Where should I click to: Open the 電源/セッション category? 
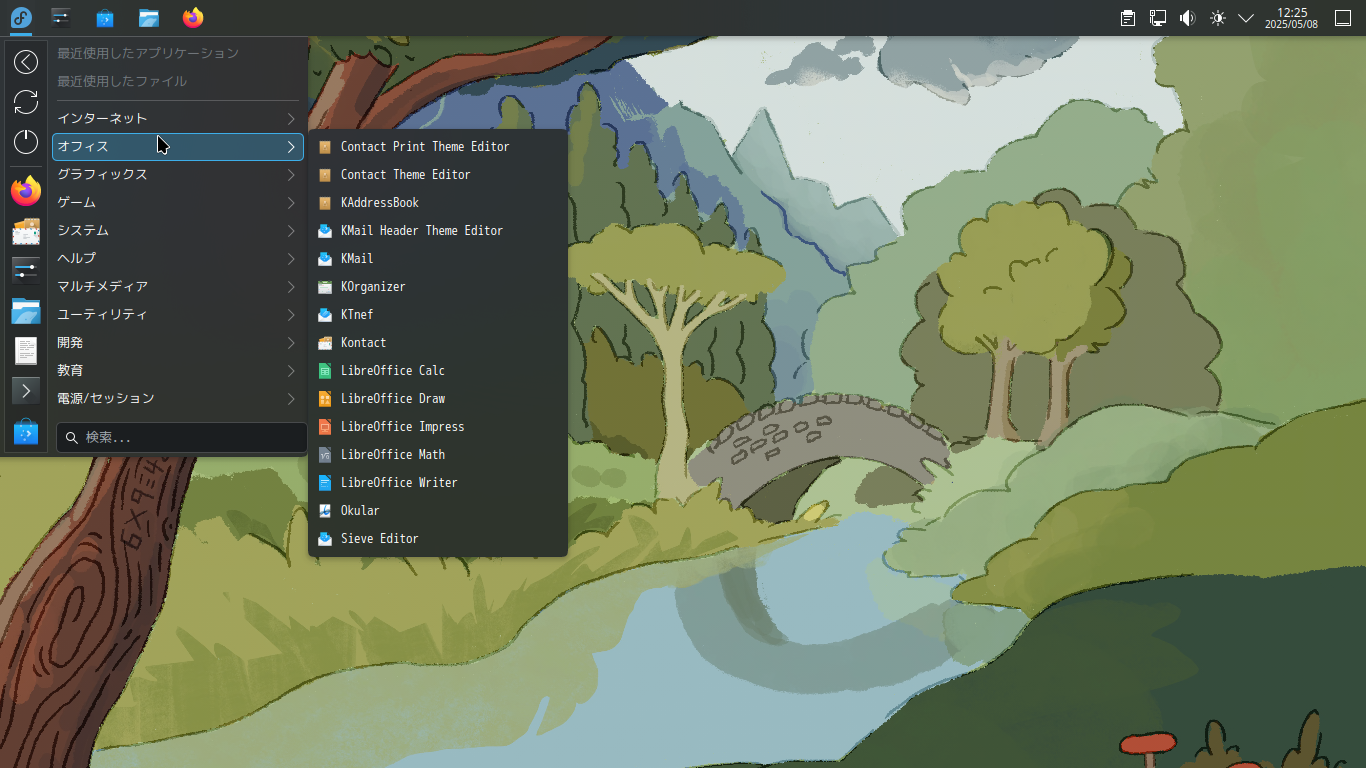point(178,399)
